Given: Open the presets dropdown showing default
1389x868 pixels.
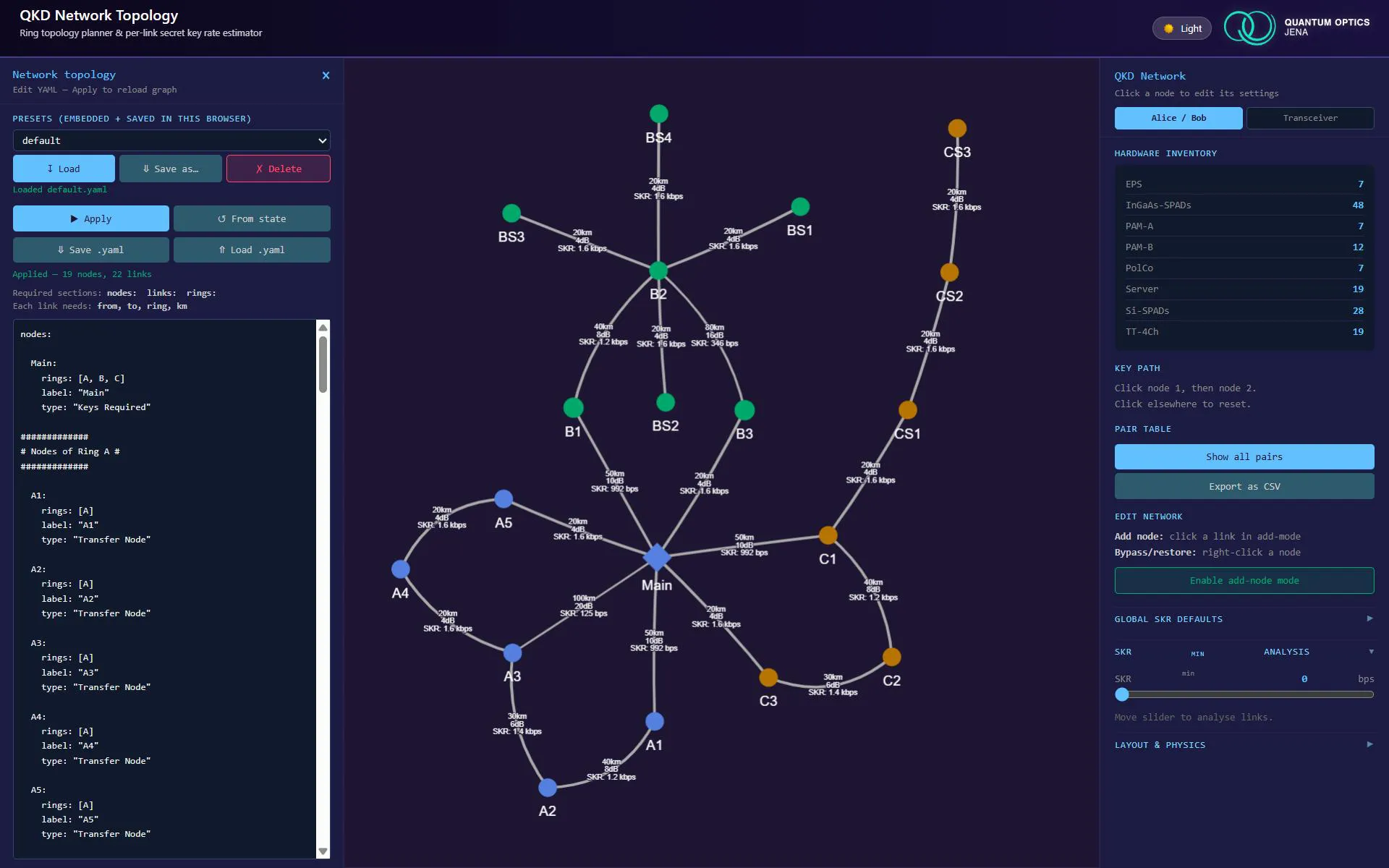Looking at the screenshot, I should 171,140.
